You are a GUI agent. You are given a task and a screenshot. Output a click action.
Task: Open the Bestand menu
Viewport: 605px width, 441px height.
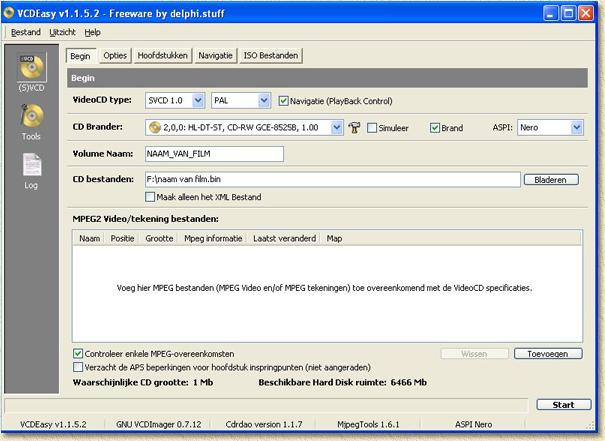tap(25, 32)
